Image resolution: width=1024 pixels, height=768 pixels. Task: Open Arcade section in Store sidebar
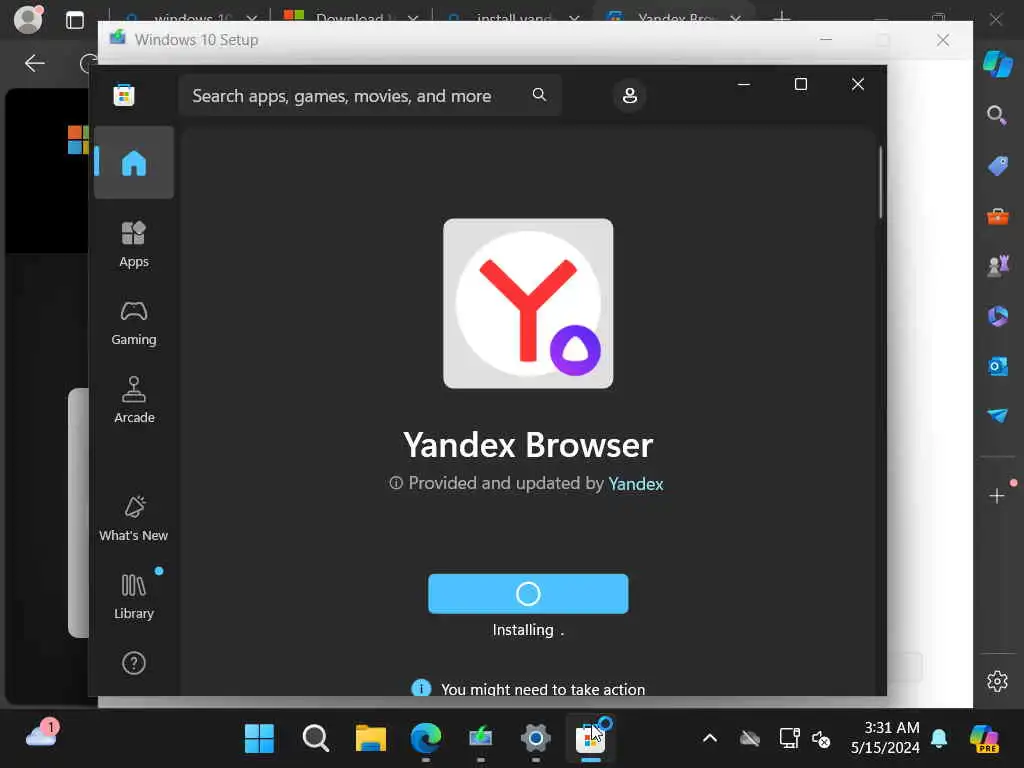[134, 400]
